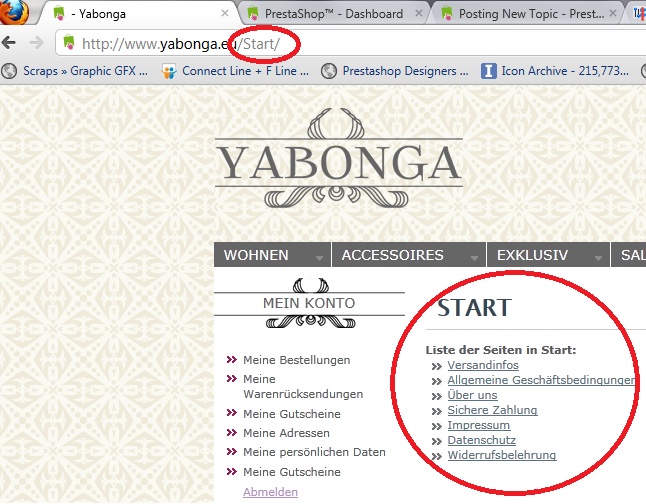Screen dimensions: 646x504
Task: Click the arrow bullet beside Datenschutz
Action: (436, 441)
